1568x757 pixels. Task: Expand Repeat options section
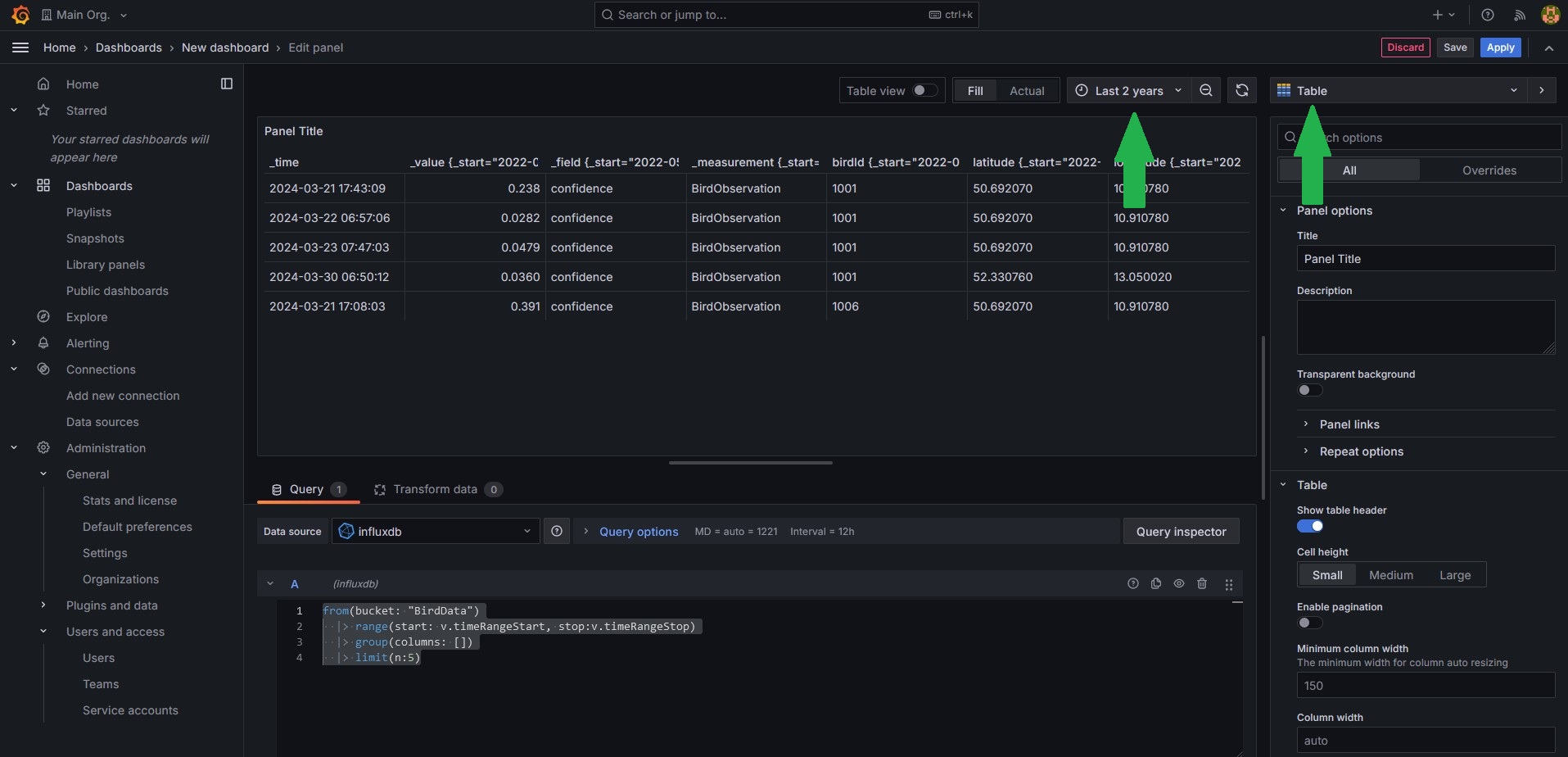tap(1361, 451)
